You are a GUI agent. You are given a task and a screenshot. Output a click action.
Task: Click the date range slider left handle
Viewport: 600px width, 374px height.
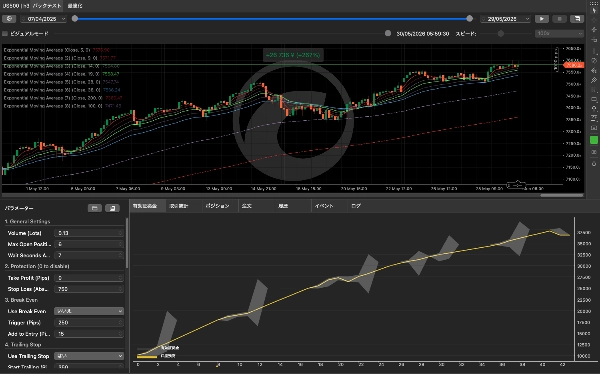[x=75, y=18]
